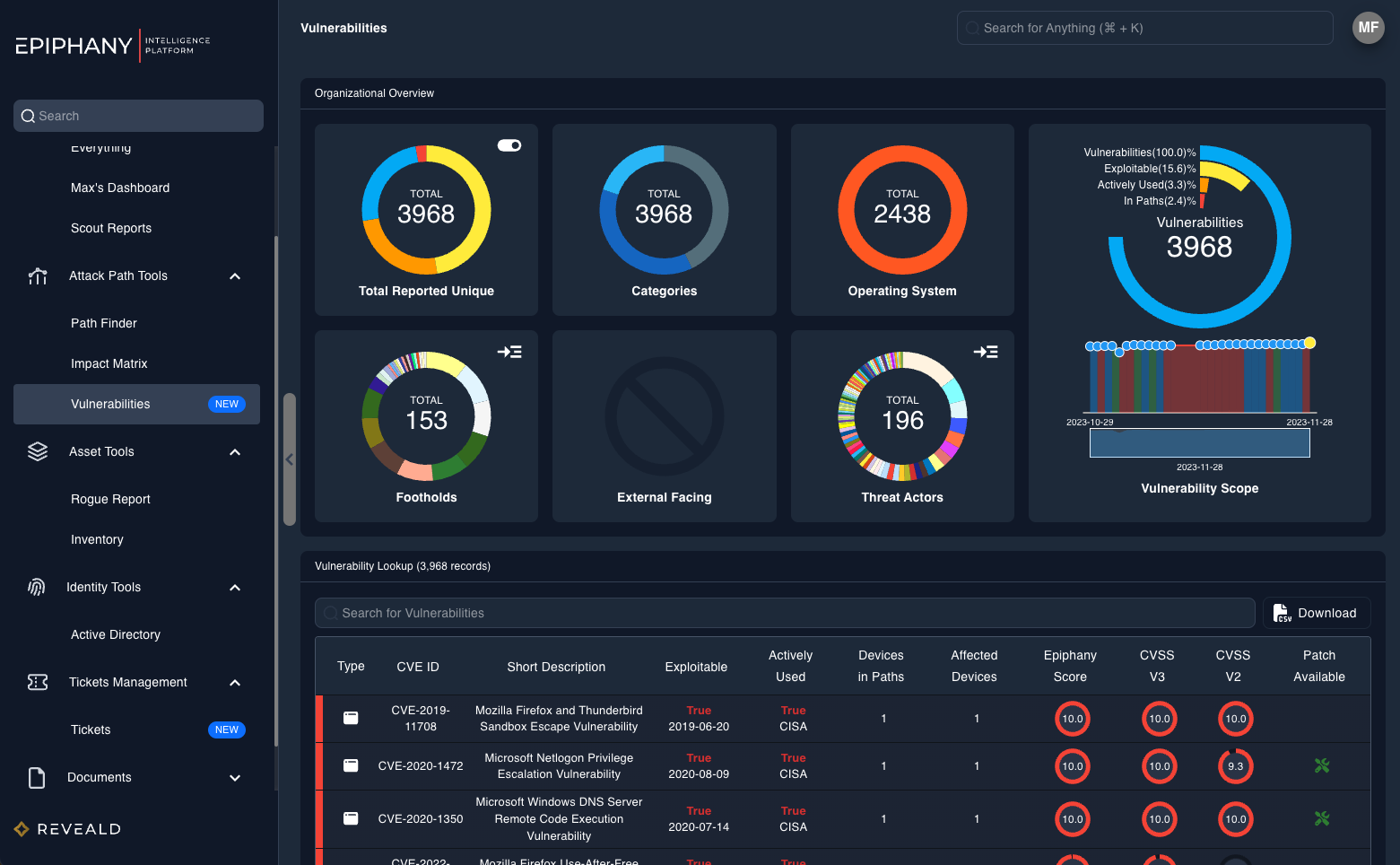Collapse the Identity Tools section
This screenshot has width=1400, height=865.
click(234, 587)
